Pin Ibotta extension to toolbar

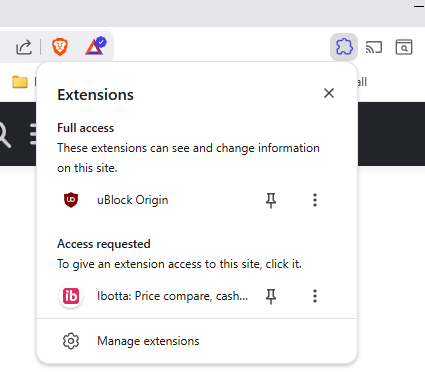click(271, 296)
